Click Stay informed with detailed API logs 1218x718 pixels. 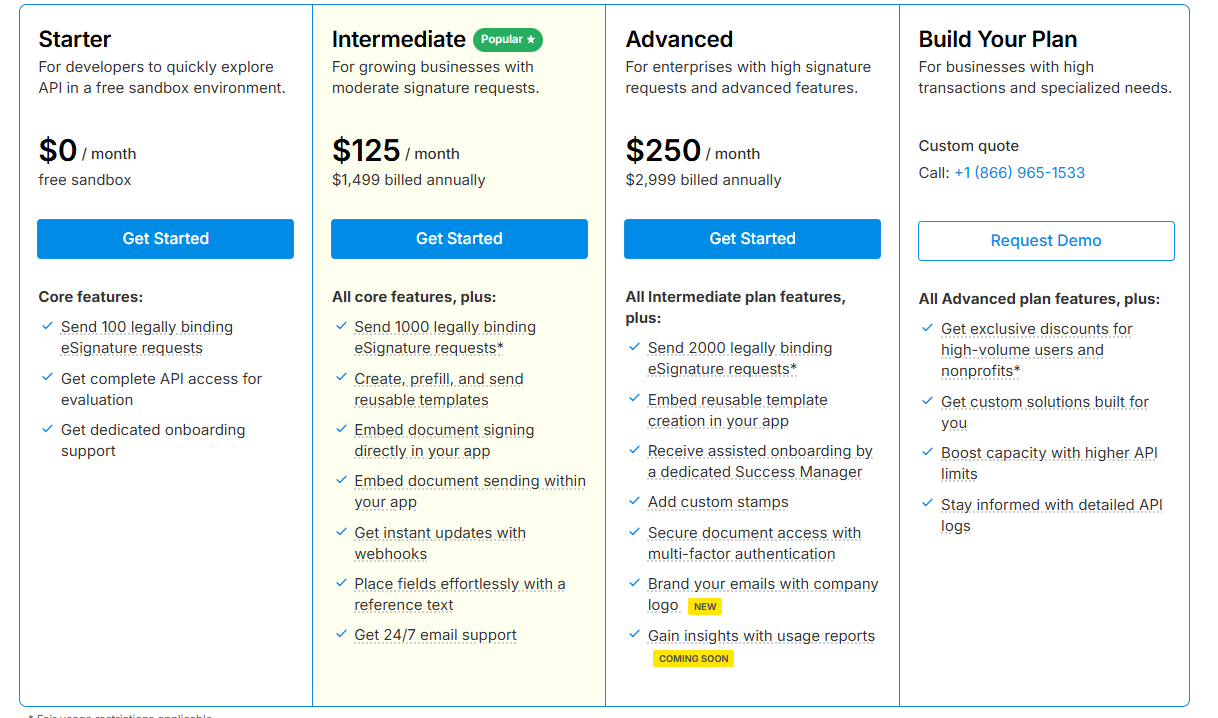tap(1051, 515)
